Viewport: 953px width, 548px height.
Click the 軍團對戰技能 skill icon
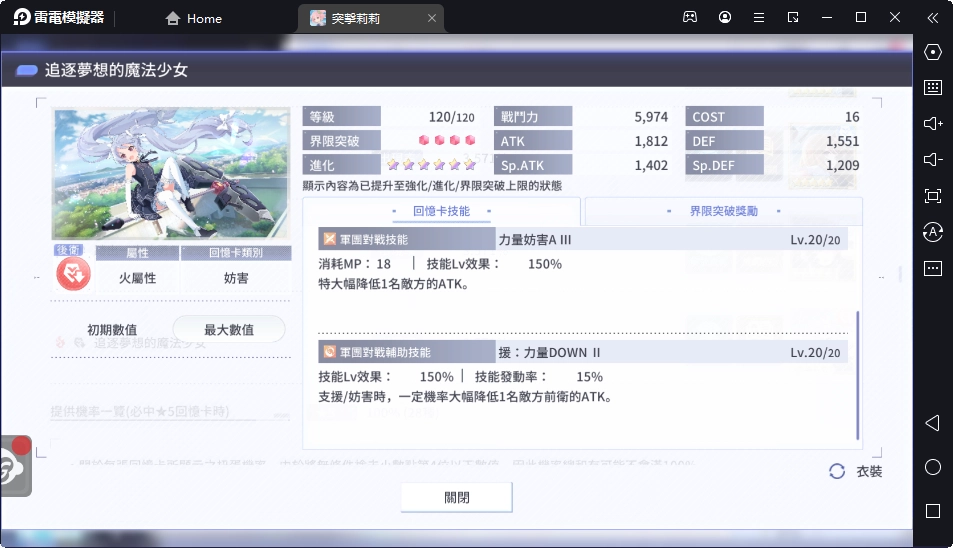click(x=329, y=239)
